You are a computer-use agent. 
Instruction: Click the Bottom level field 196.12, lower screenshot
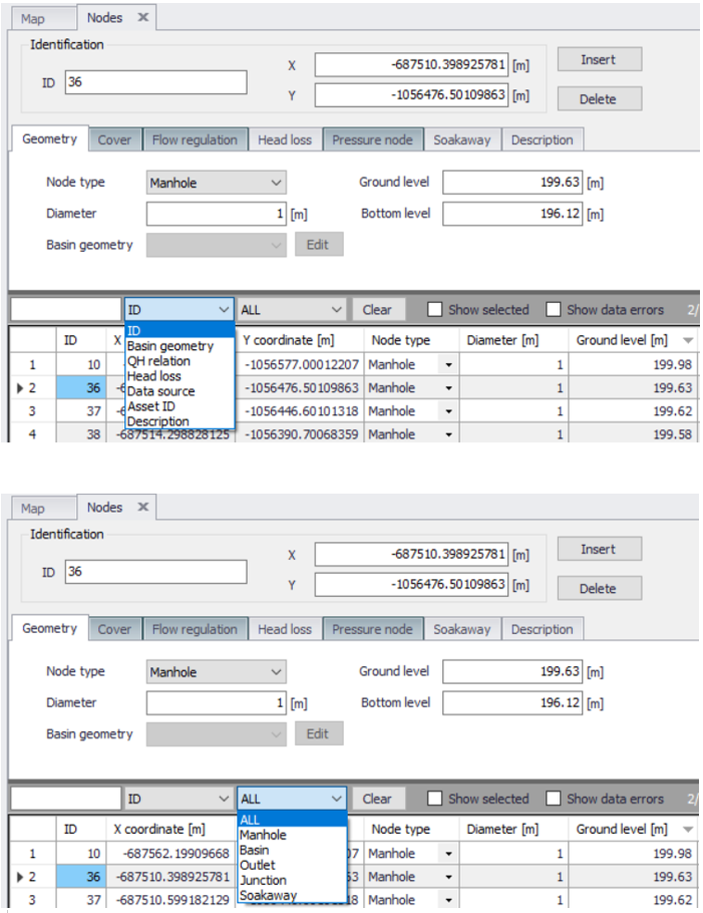[512, 703]
